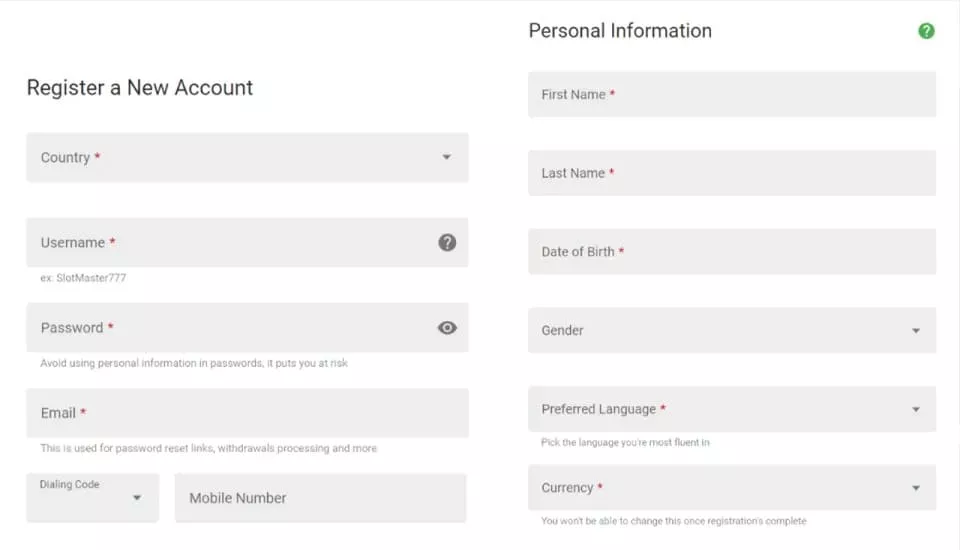The image size is (960, 550).
Task: Click the green help icon beside Personal Information
Action: (x=926, y=31)
